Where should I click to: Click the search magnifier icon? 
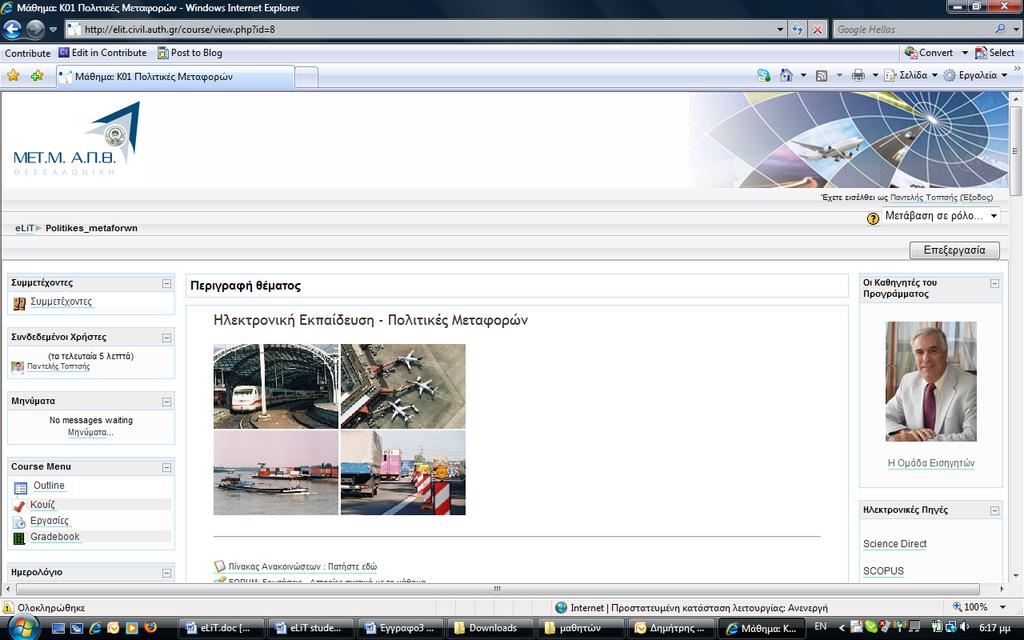tap(1000, 29)
